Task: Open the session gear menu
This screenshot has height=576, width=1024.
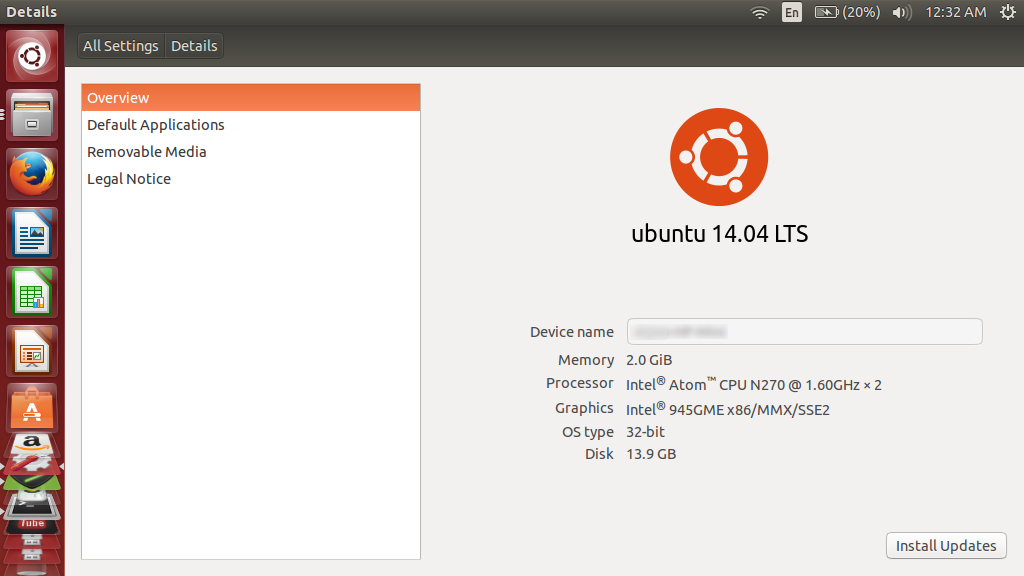Action: tap(1008, 12)
